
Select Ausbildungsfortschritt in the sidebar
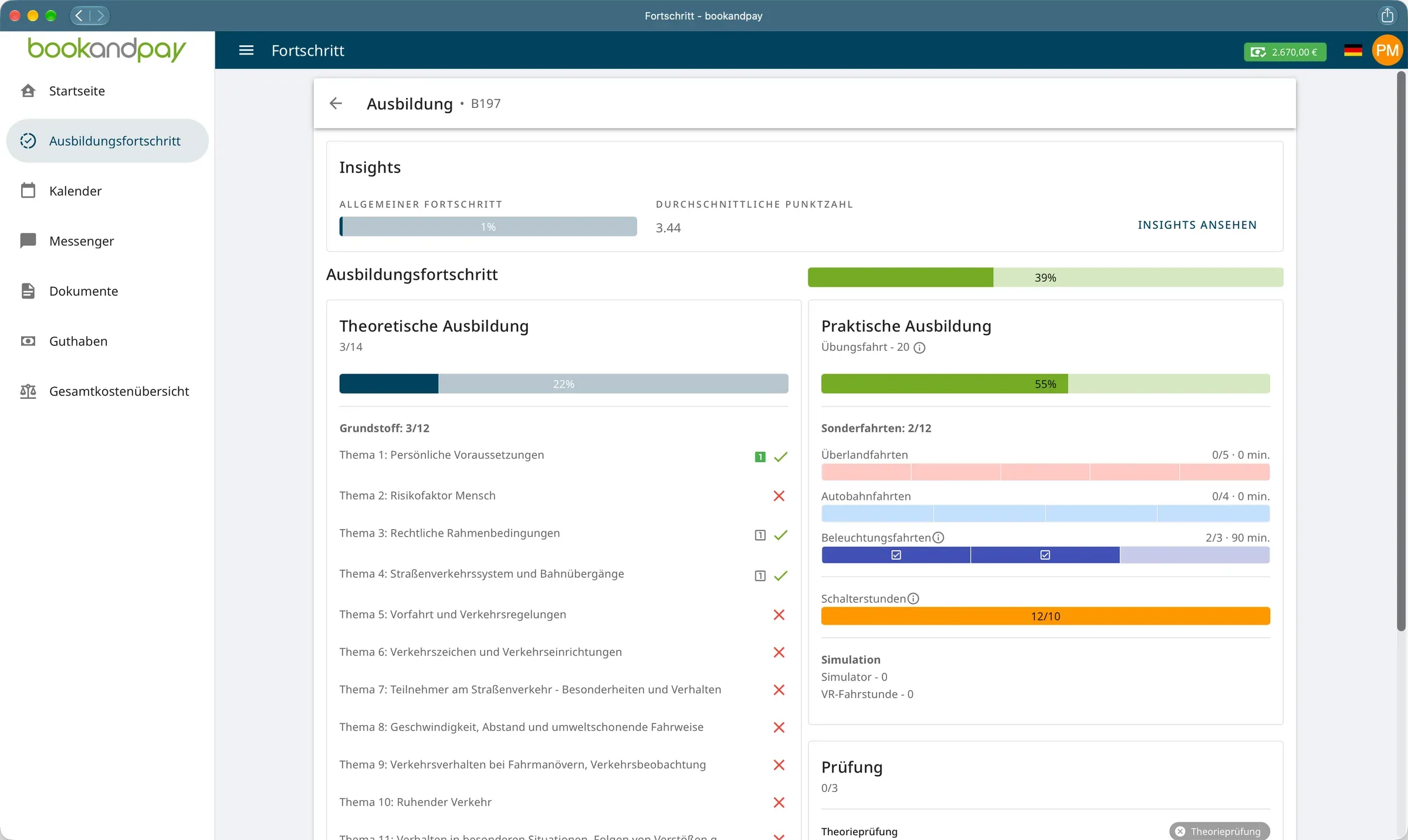tap(107, 141)
